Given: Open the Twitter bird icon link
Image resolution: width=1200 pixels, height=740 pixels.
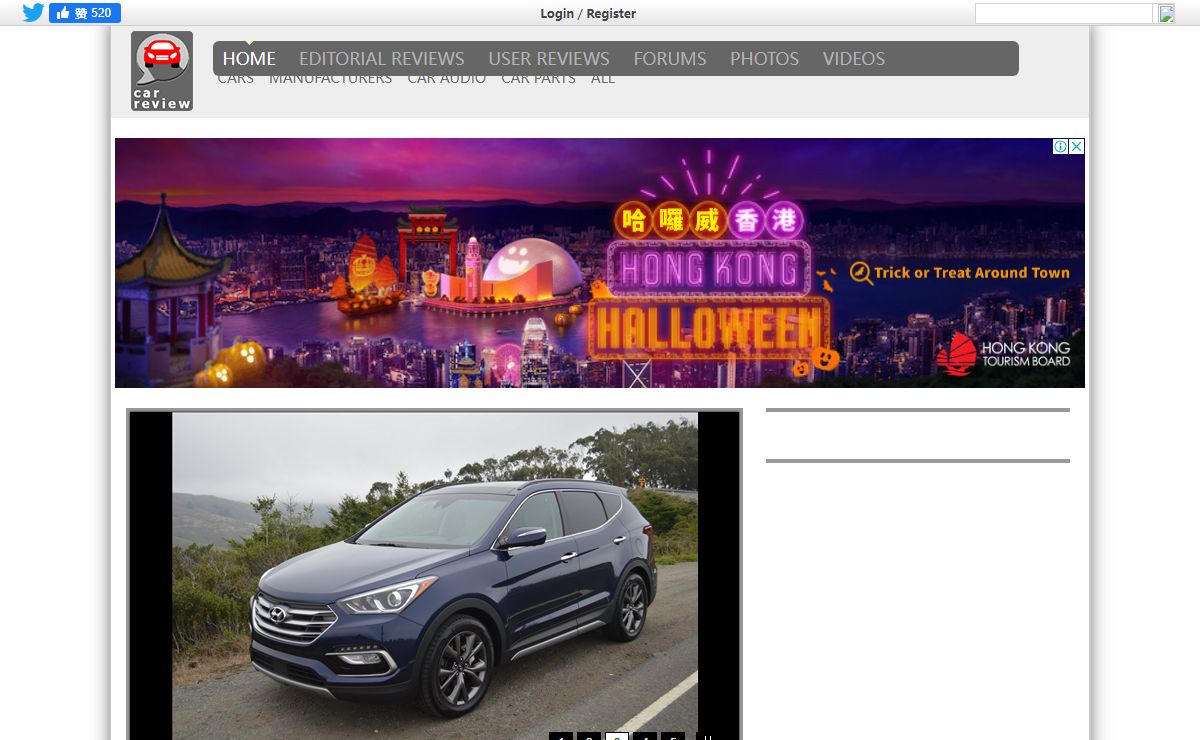Looking at the screenshot, I should point(33,13).
